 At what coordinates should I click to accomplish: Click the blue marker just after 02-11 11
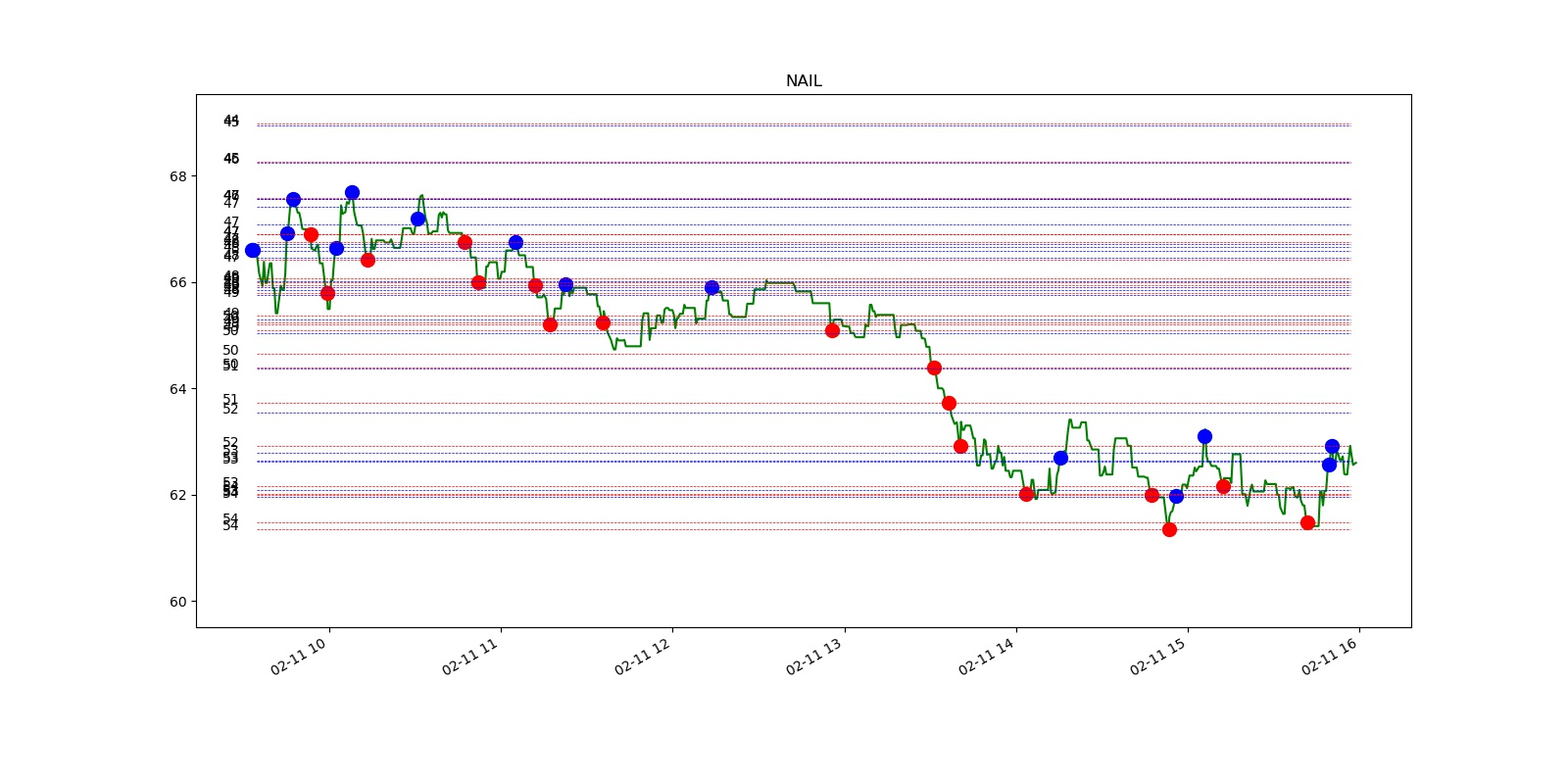tap(515, 242)
